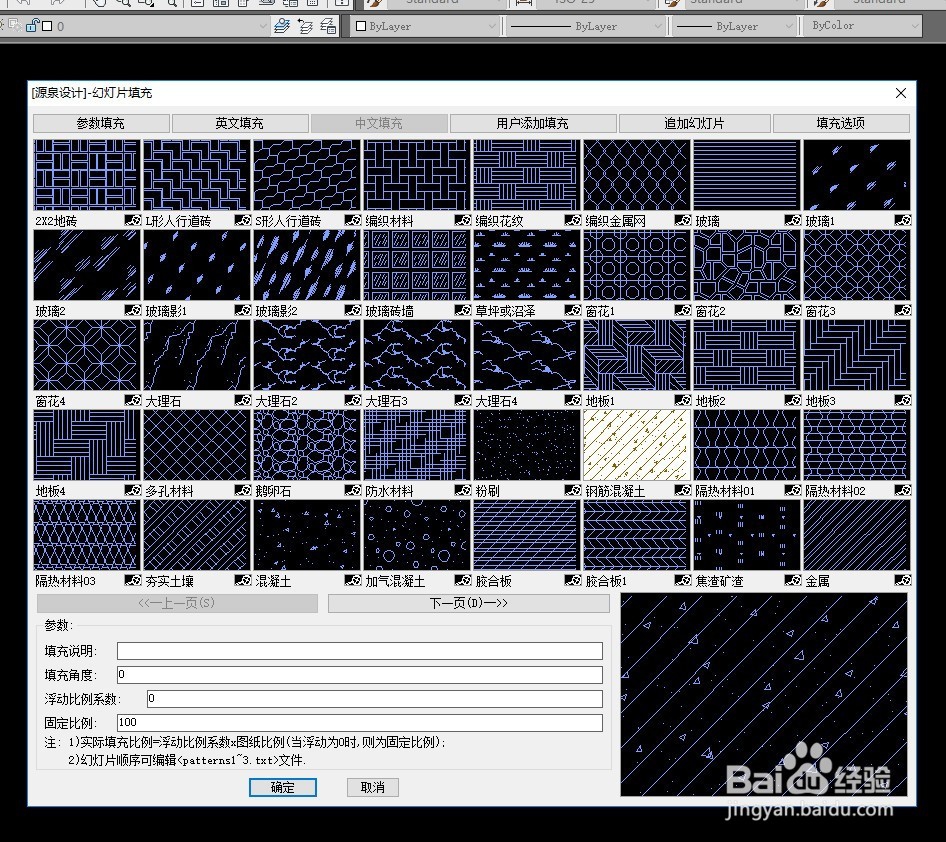Open the 填充选项 tab
This screenshot has width=946, height=842.
tap(841, 123)
